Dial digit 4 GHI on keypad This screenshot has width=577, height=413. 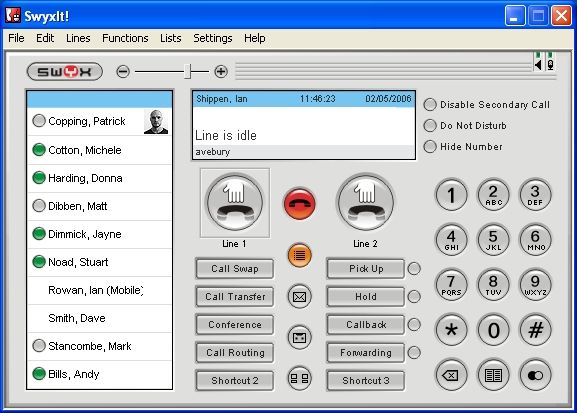pos(451,240)
